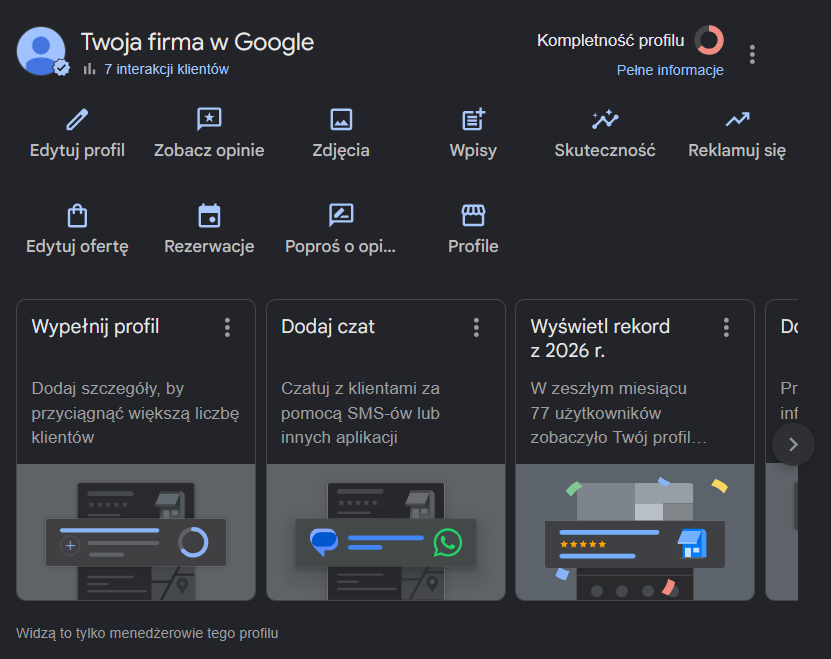Click Edytuj ofertę label text
Viewport: 831px width, 659px height.
pos(77,247)
